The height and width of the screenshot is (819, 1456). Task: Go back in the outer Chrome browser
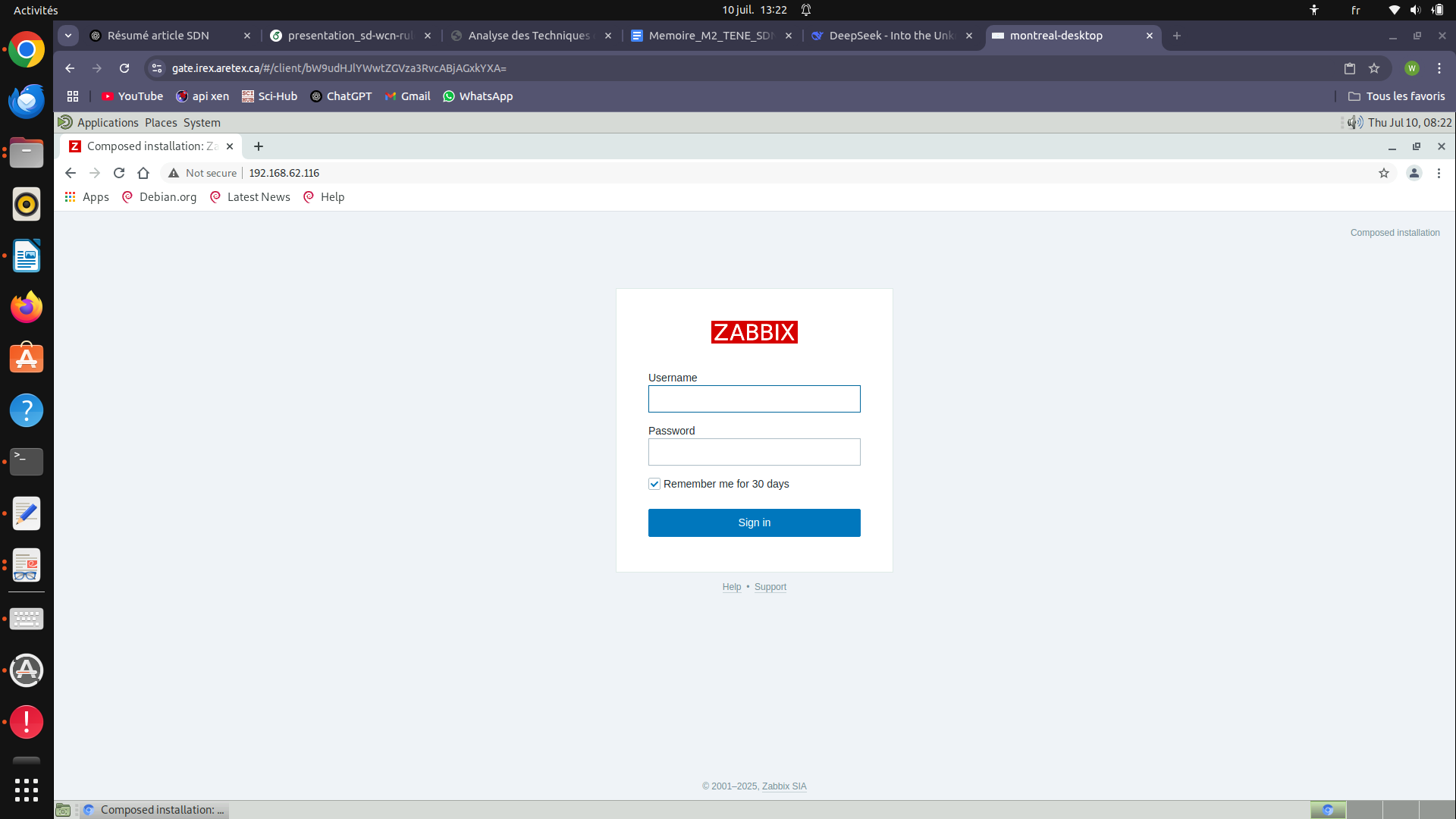click(x=70, y=68)
